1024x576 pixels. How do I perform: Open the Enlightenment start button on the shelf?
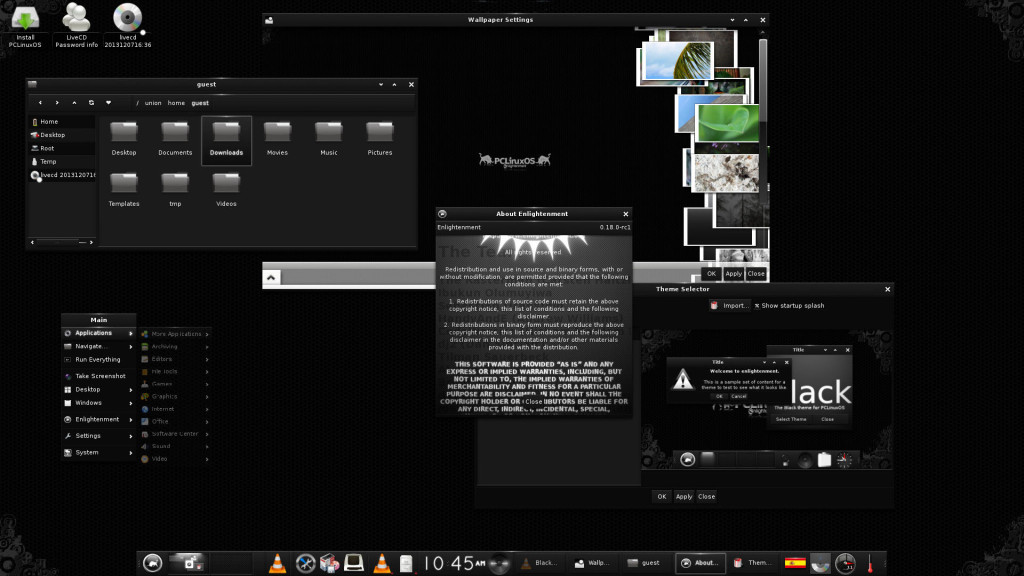(152, 563)
